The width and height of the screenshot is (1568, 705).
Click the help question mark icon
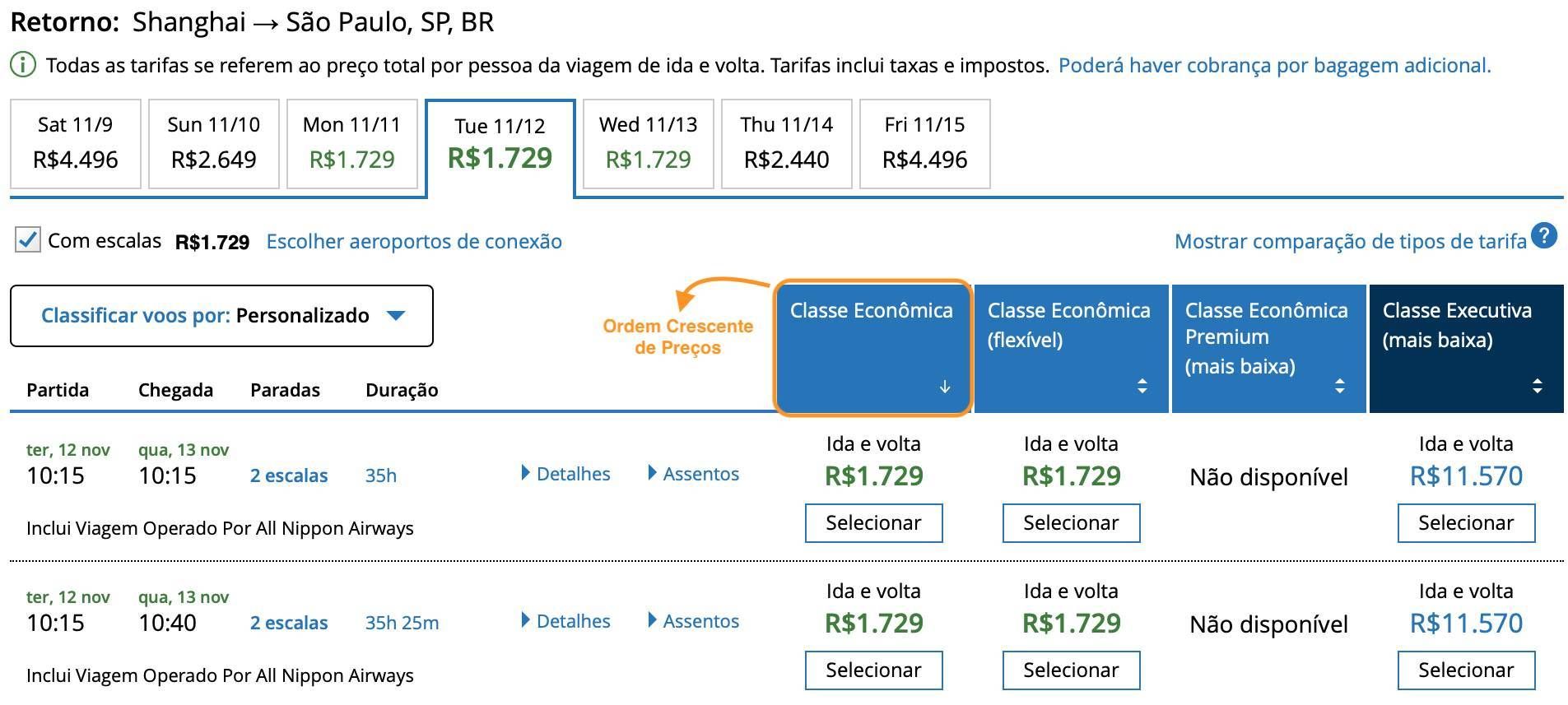coord(1545,236)
